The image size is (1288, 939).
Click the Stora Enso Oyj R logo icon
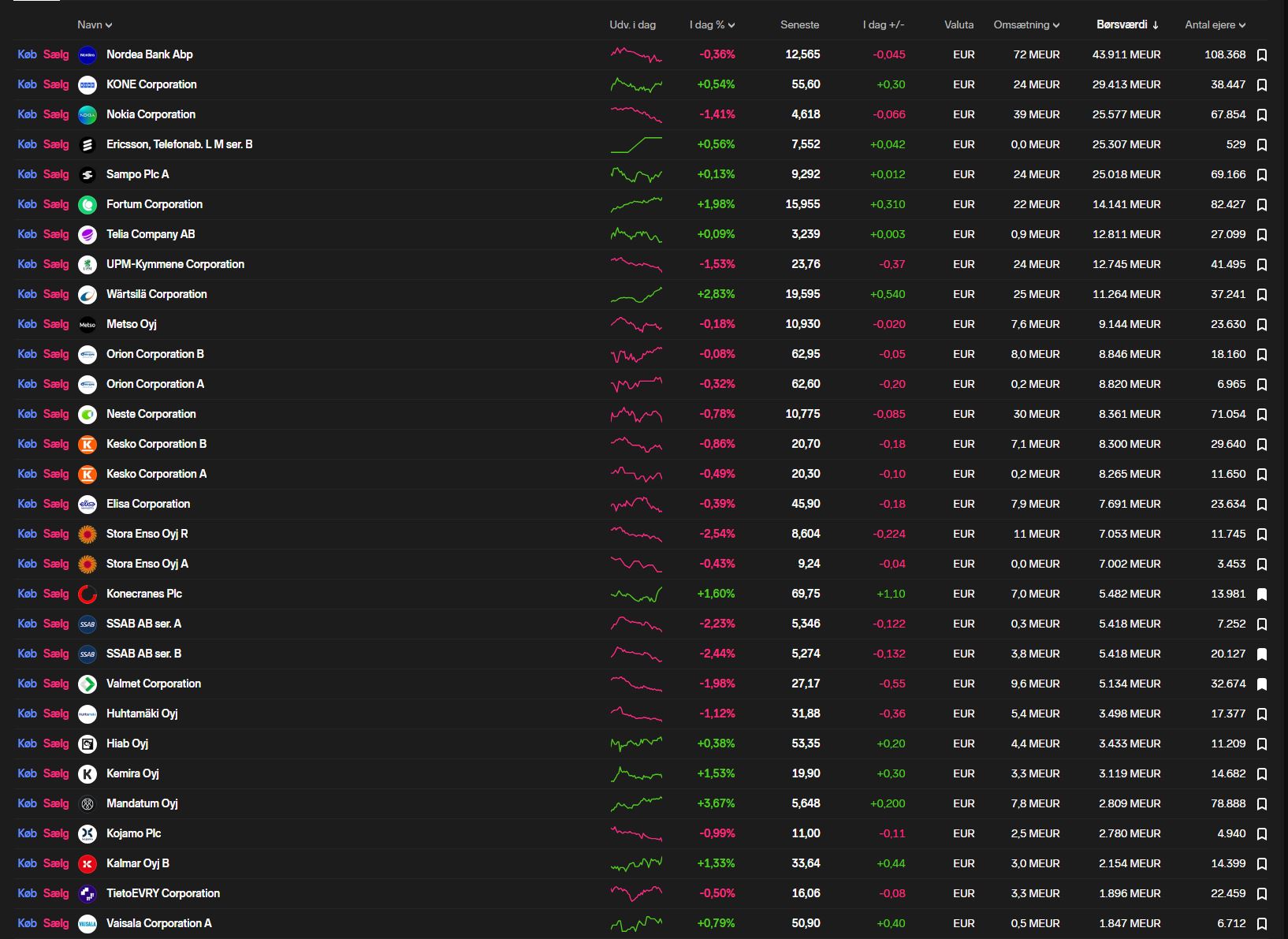tap(87, 535)
